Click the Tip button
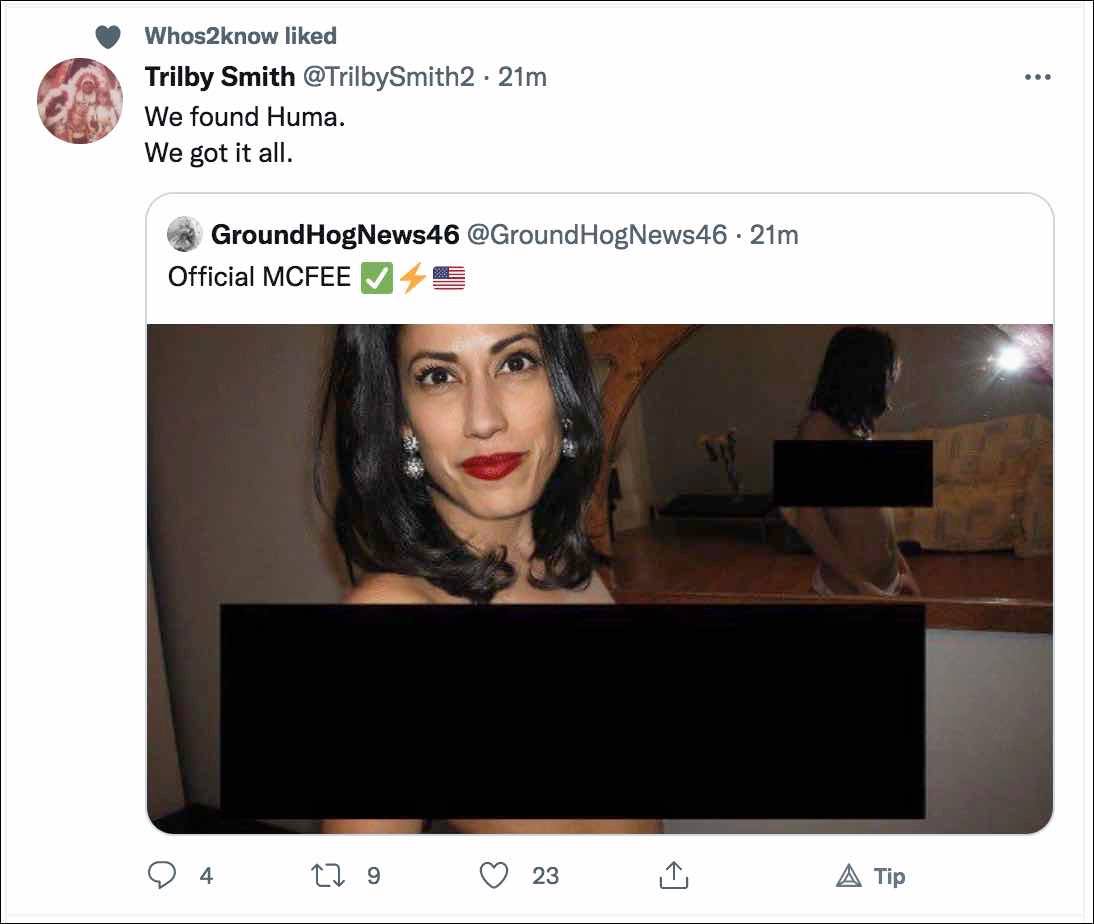The image size is (1094, 924). [870, 877]
